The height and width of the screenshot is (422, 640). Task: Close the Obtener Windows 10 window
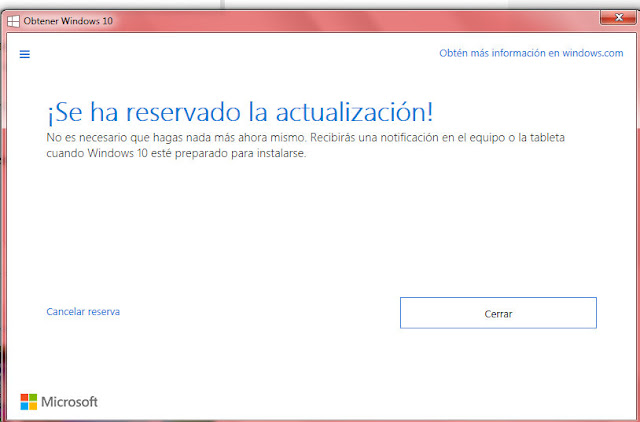click(618, 18)
